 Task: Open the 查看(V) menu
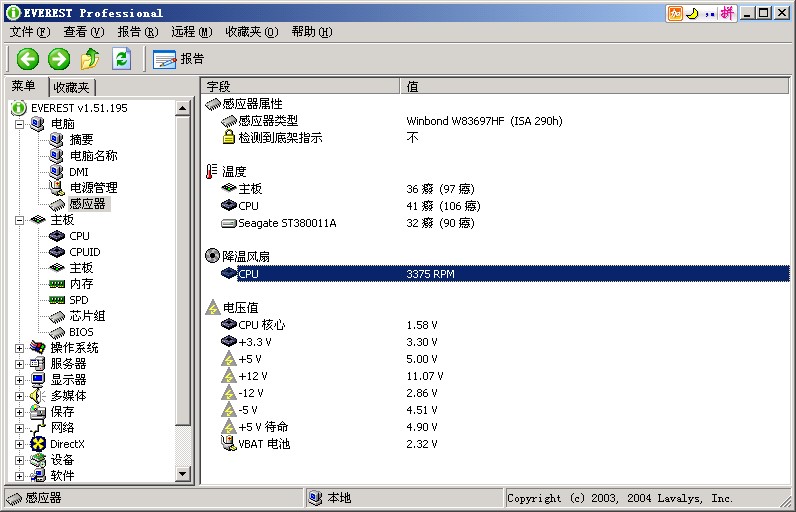click(84, 32)
